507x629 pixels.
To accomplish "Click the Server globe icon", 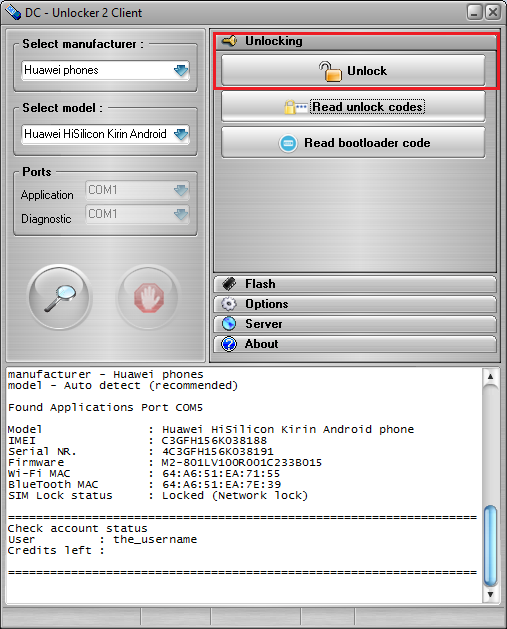I will (x=229, y=324).
